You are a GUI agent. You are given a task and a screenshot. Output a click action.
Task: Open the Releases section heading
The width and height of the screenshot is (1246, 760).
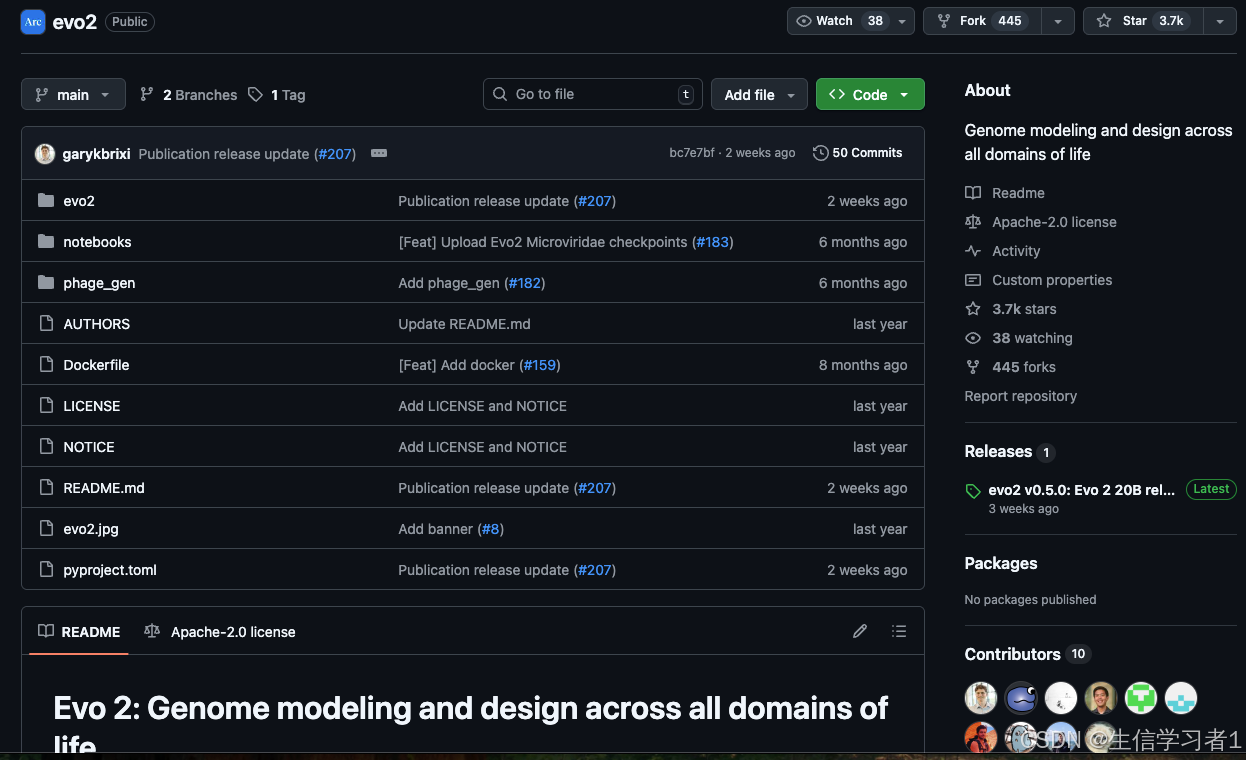tap(998, 451)
